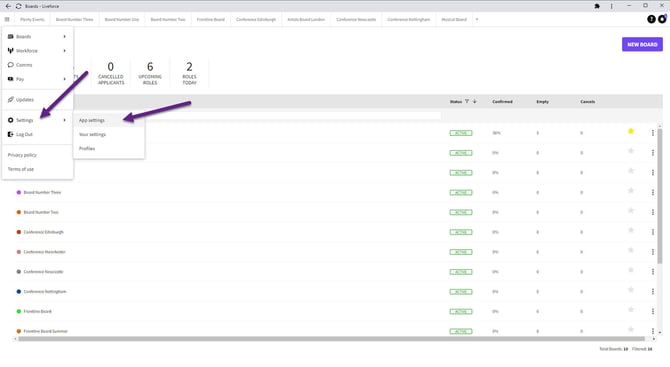The height and width of the screenshot is (367, 670).
Task: Switch to the Artists Board London tab
Action: point(306,19)
